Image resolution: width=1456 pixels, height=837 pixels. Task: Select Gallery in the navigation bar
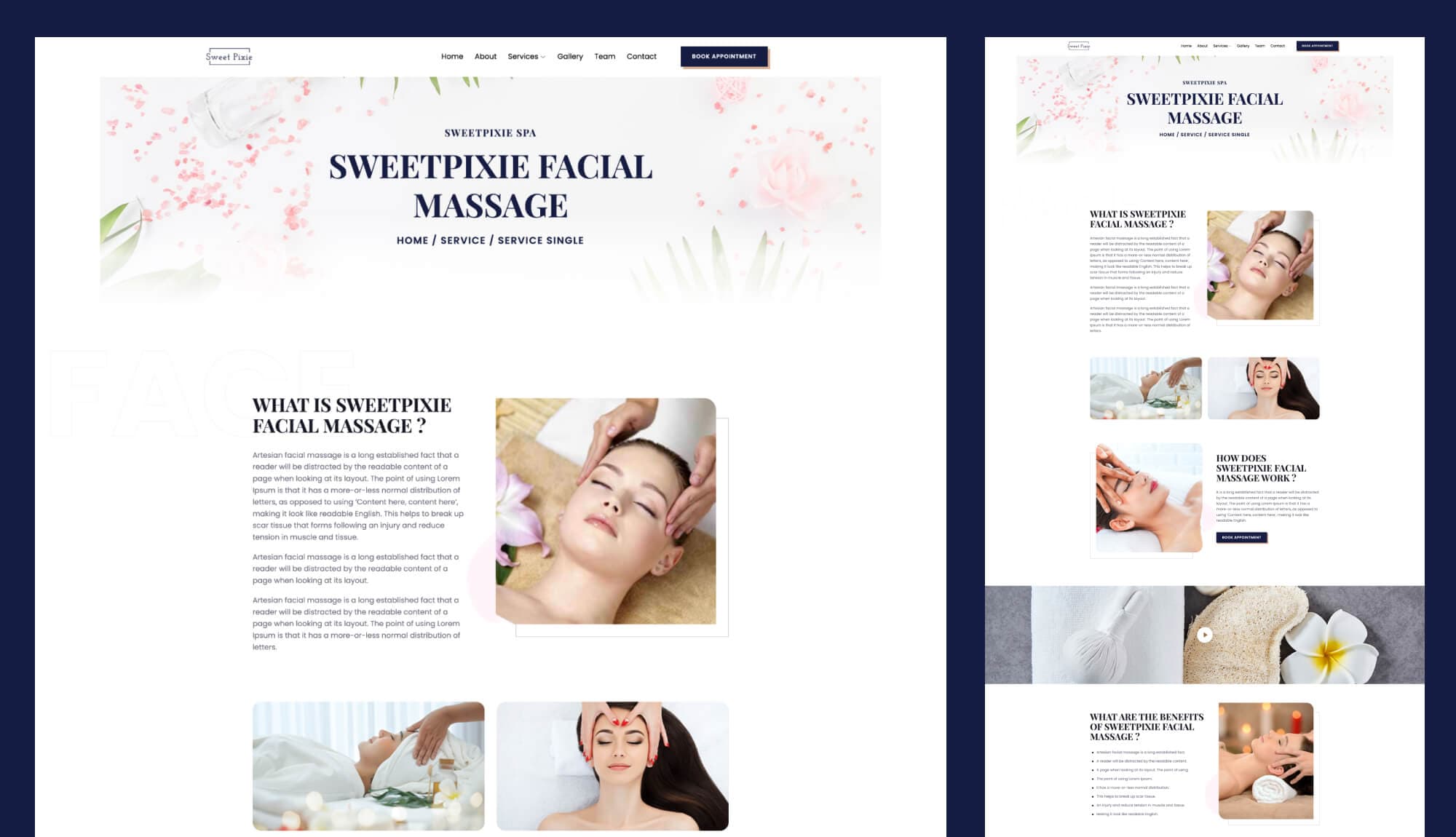coord(570,56)
